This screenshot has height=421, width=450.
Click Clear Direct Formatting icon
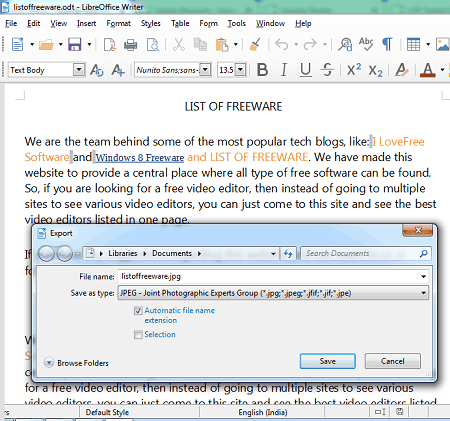tap(401, 70)
